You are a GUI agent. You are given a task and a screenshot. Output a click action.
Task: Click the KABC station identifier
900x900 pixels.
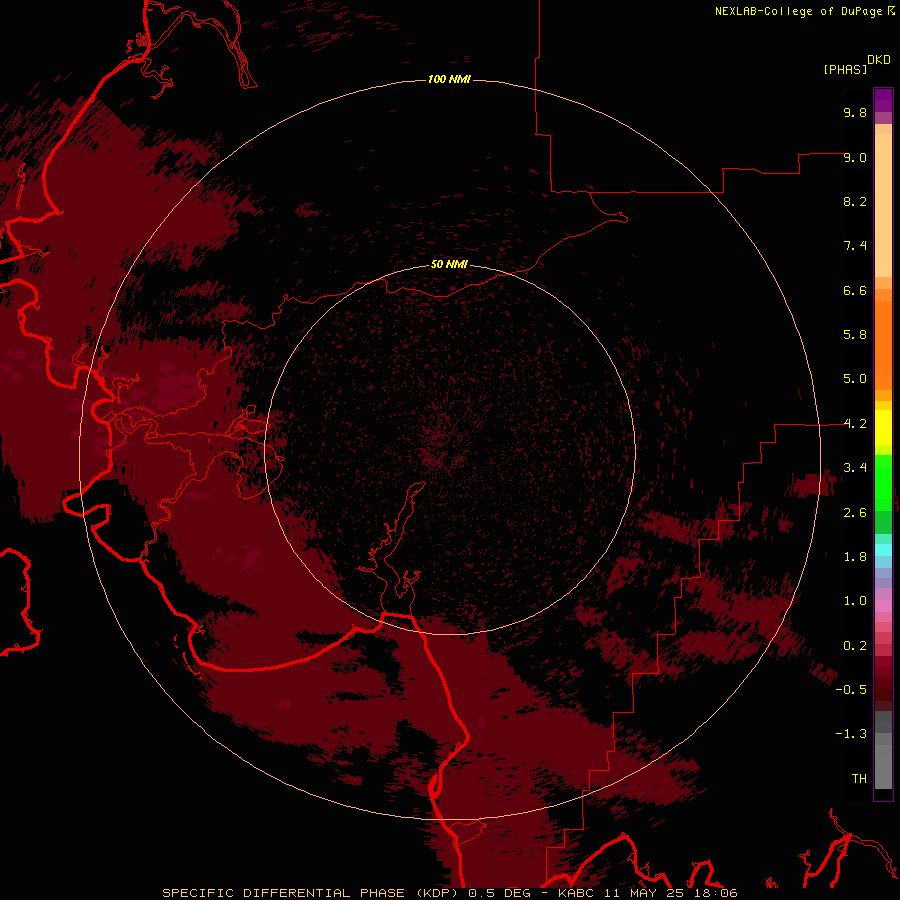(579, 893)
